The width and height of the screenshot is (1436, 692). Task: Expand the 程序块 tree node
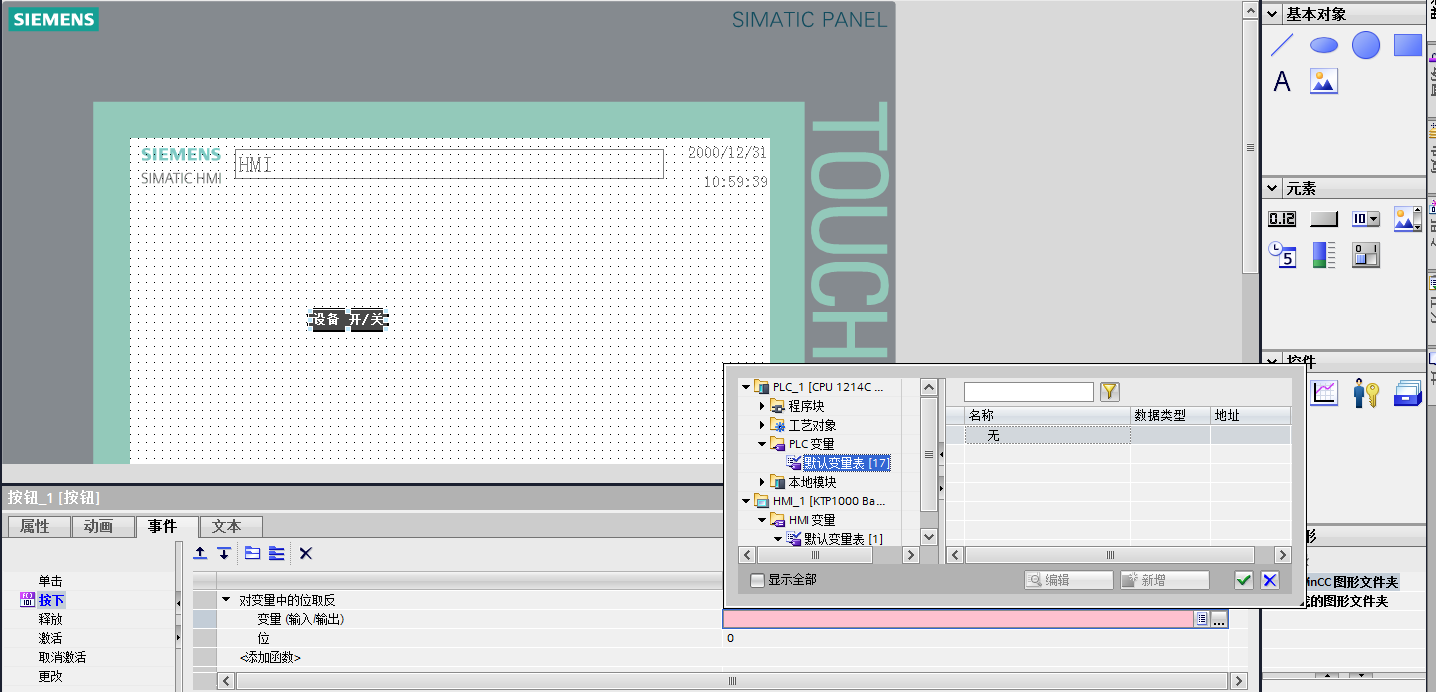pyautogui.click(x=762, y=406)
